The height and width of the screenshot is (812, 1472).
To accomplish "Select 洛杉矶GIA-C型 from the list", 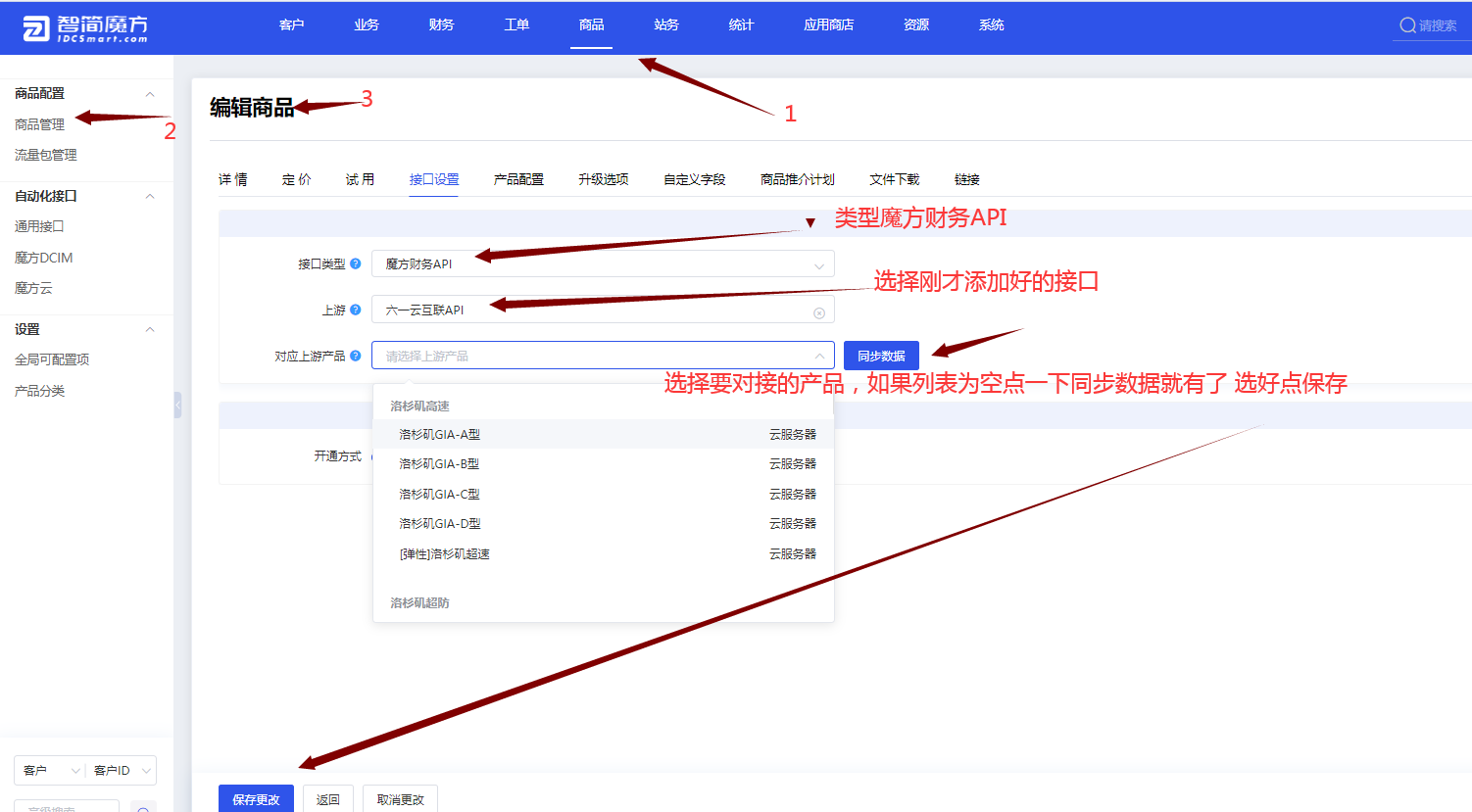I will (x=604, y=494).
